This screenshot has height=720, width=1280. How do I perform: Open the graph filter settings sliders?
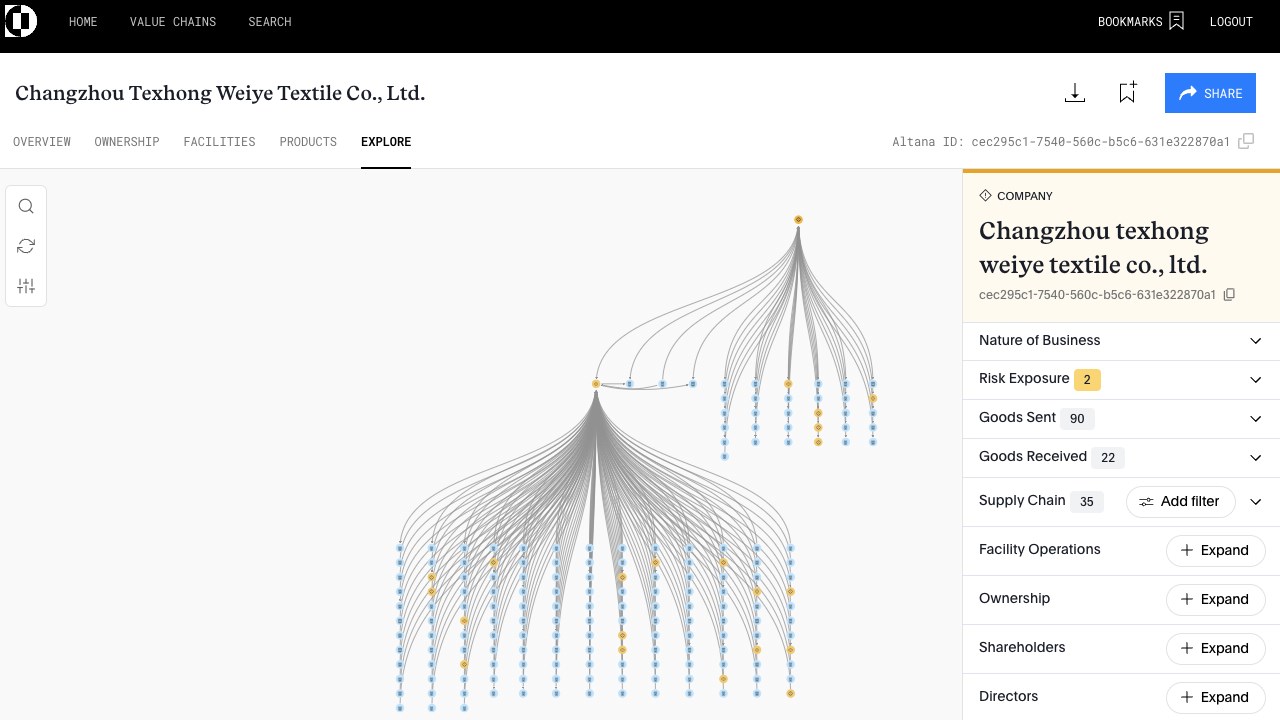tap(26, 286)
